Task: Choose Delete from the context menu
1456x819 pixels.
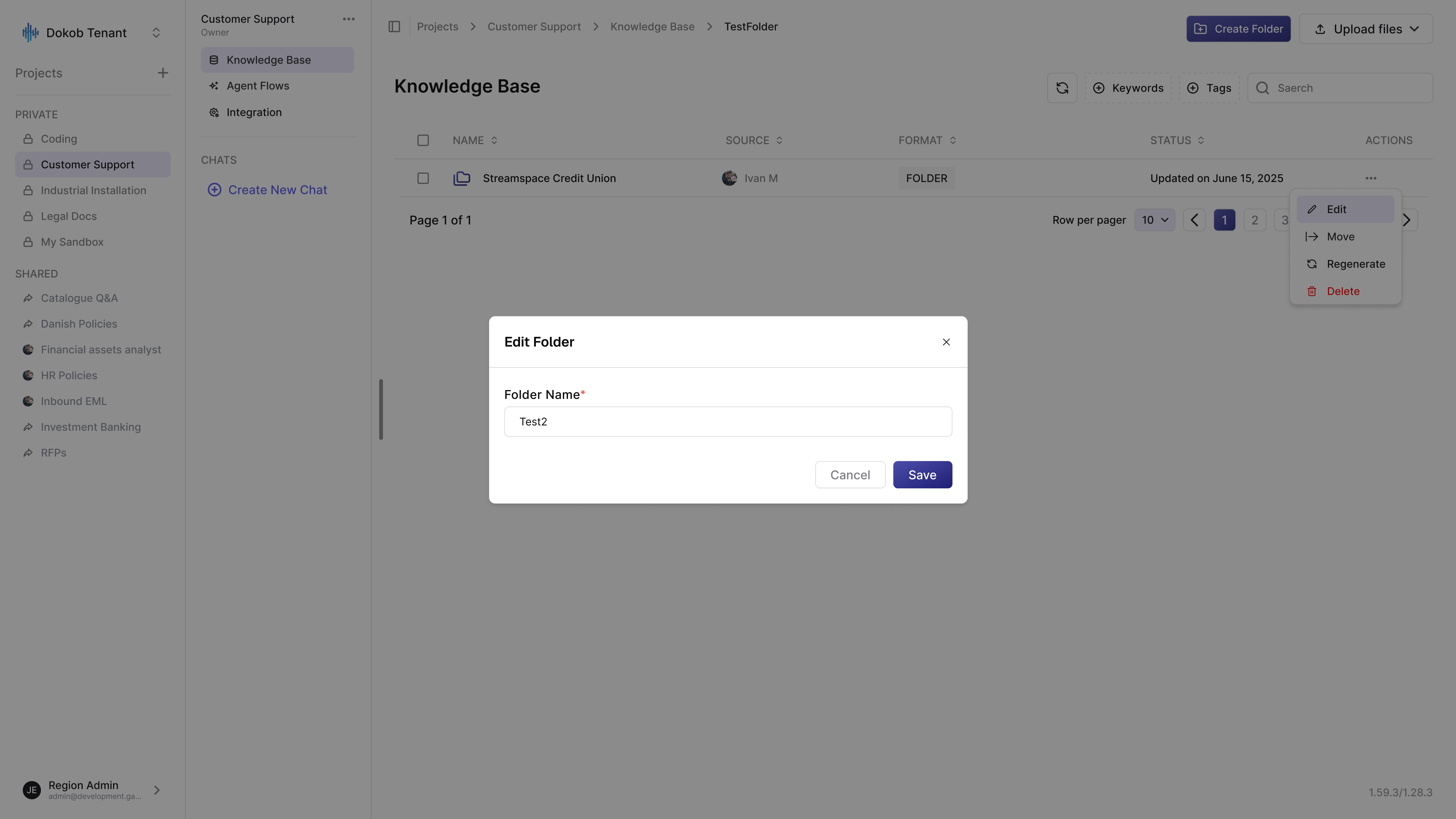Action: point(1345,291)
